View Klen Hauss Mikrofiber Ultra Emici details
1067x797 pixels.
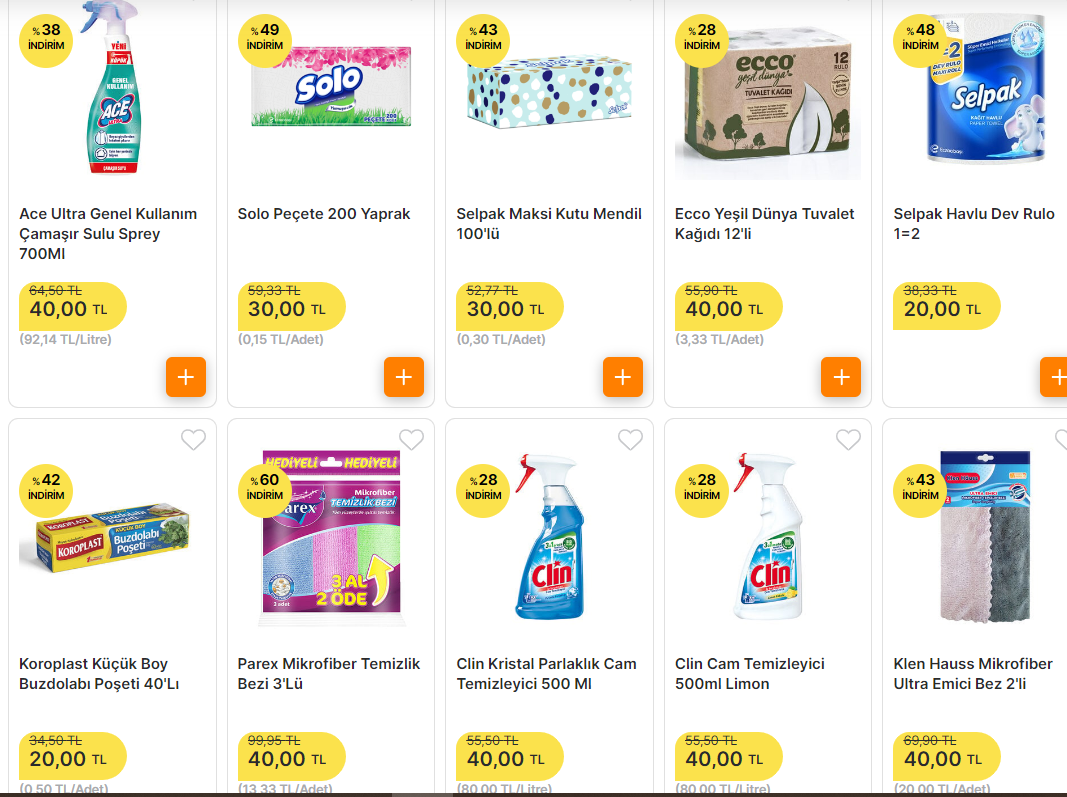coord(972,674)
